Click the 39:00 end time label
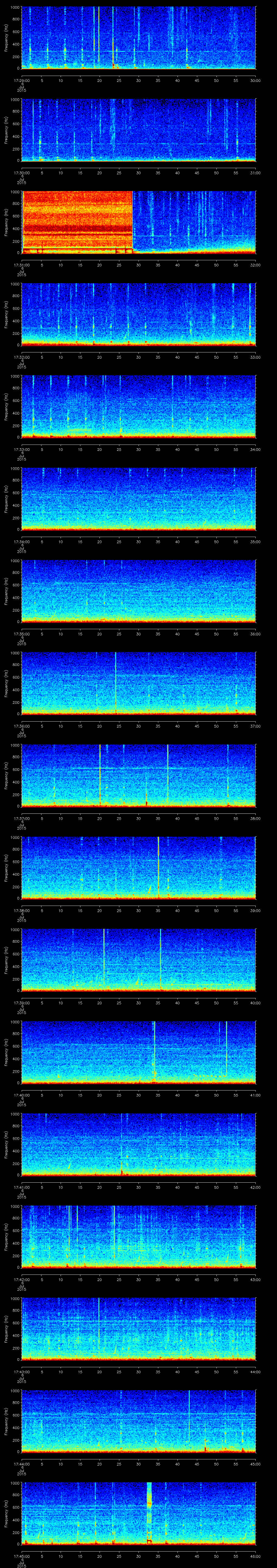 coord(256,910)
